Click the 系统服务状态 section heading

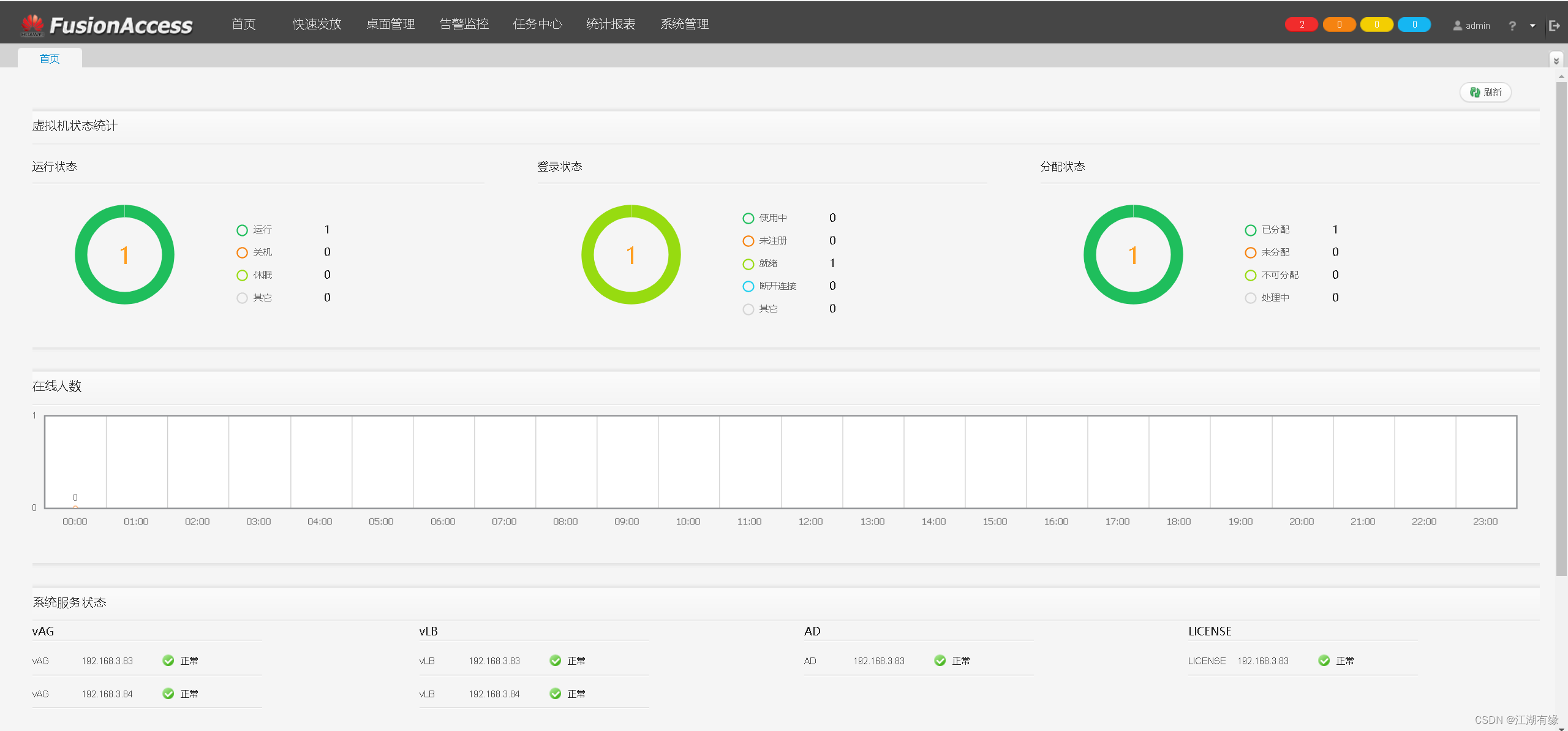(69, 602)
